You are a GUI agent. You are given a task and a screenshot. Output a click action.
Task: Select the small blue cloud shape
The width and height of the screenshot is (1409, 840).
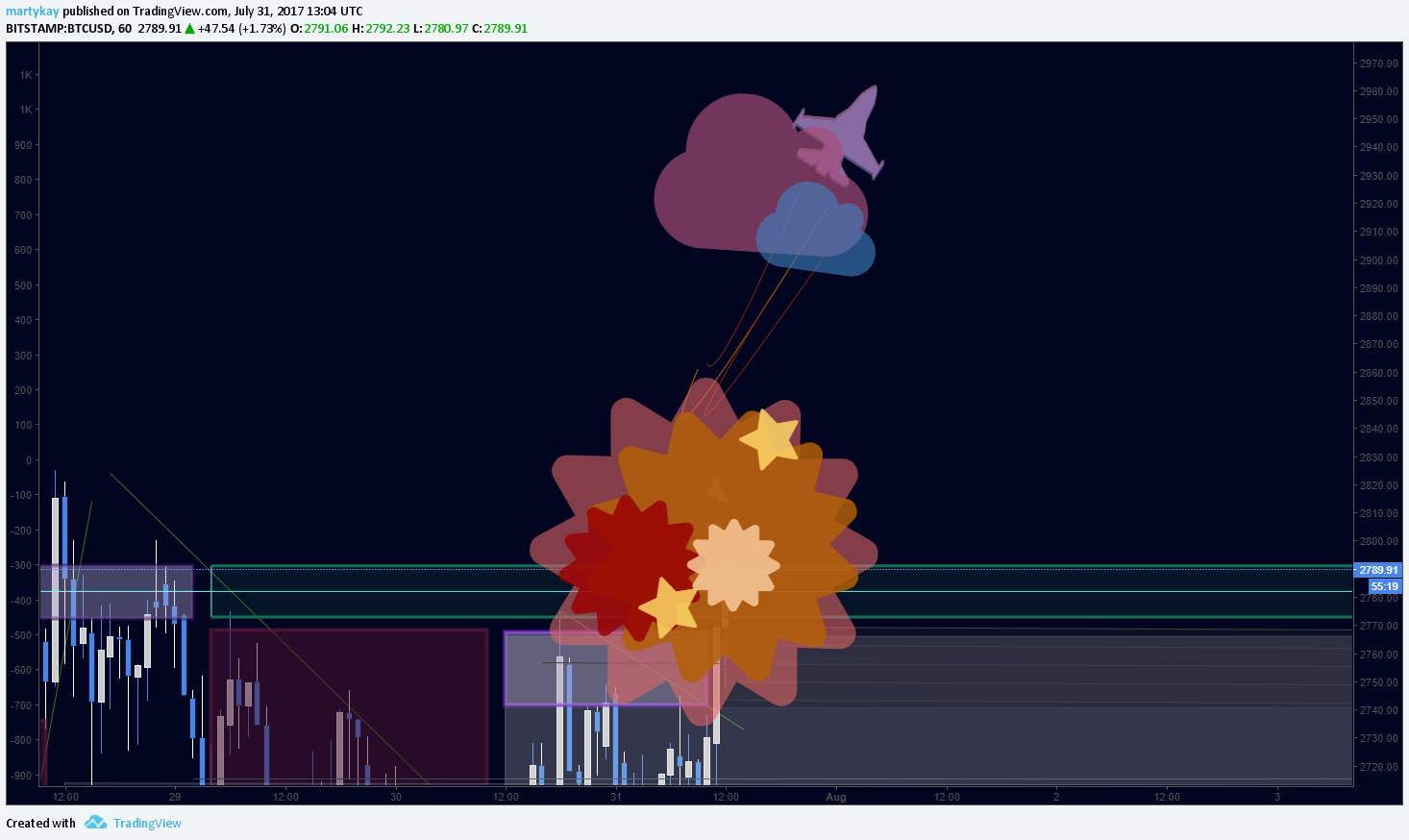click(x=816, y=231)
